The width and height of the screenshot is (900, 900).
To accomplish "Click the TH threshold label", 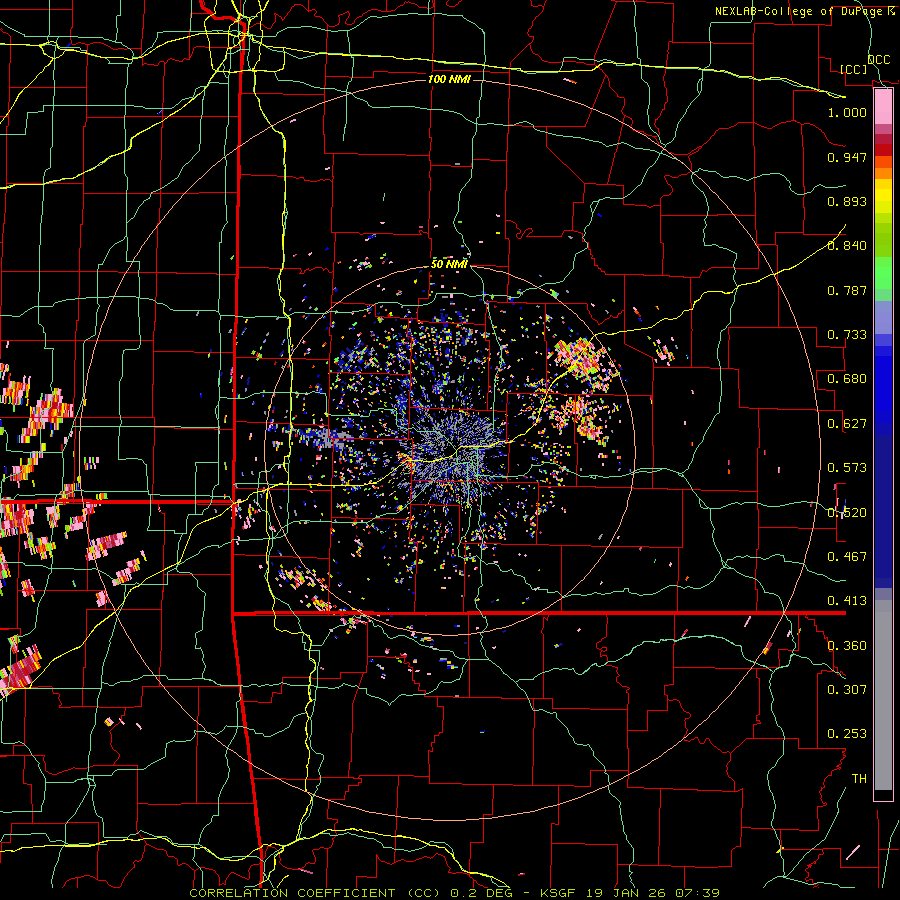I will [859, 779].
